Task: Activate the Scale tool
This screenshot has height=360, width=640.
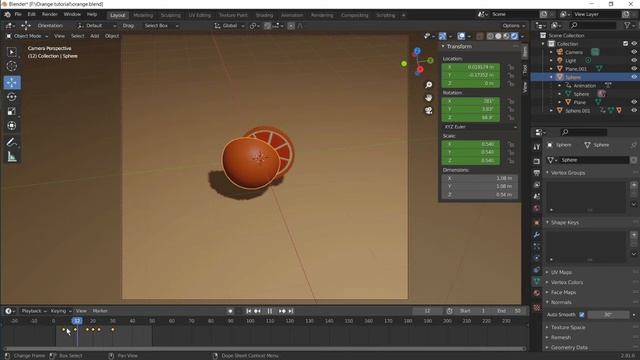Action: [11, 111]
